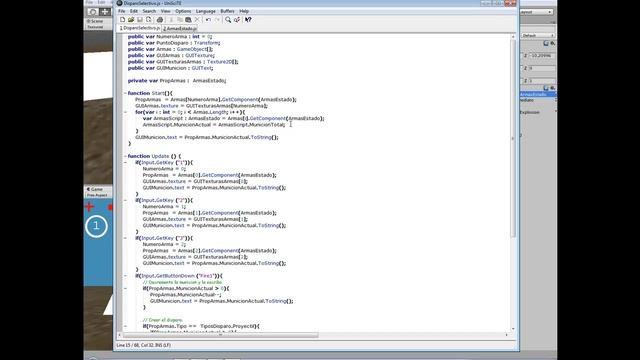Switch to ArmasEstado.js buffer tab
This screenshot has height=360, width=640.
pos(180,29)
